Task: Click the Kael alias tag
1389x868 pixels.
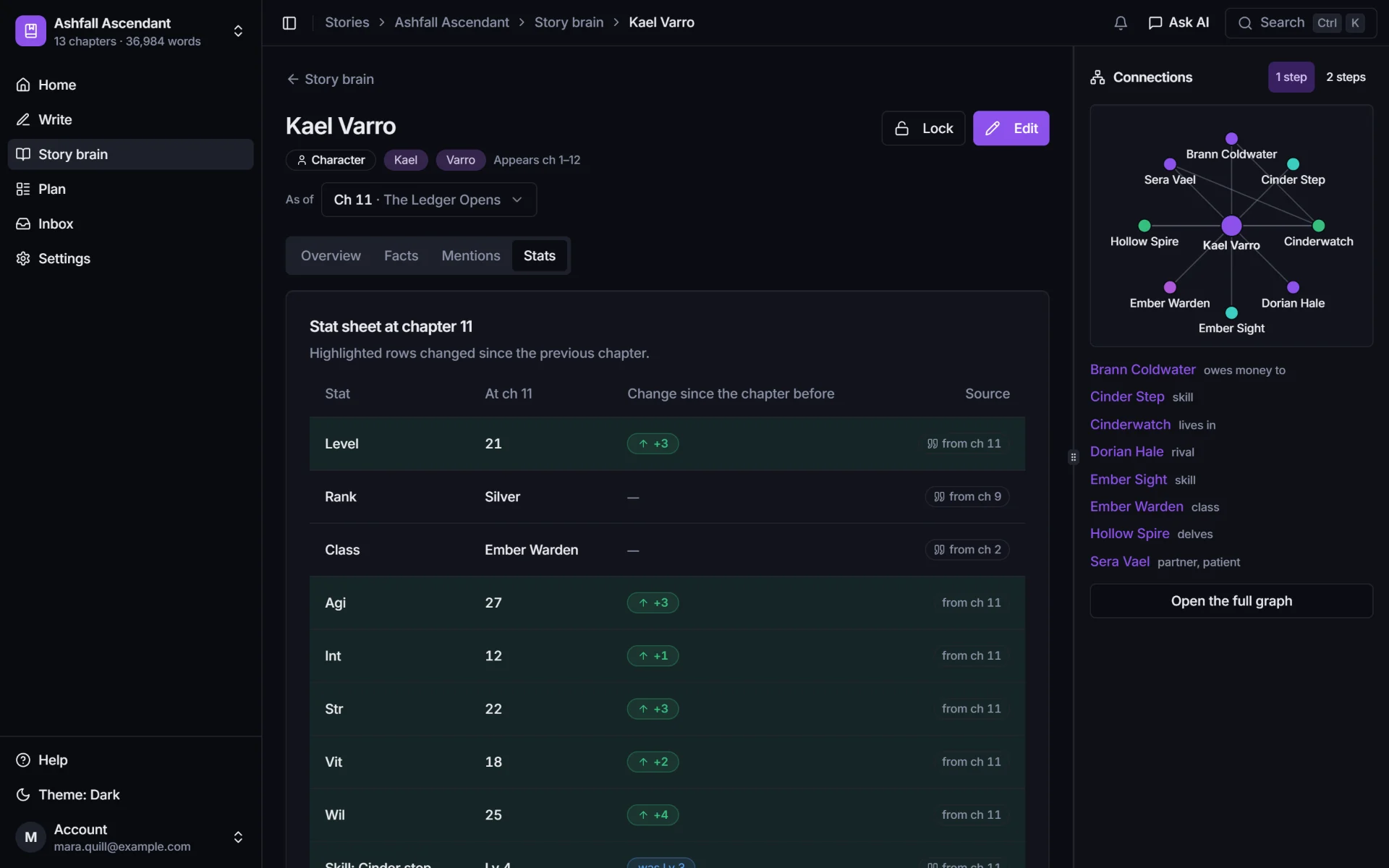Action: pos(405,160)
